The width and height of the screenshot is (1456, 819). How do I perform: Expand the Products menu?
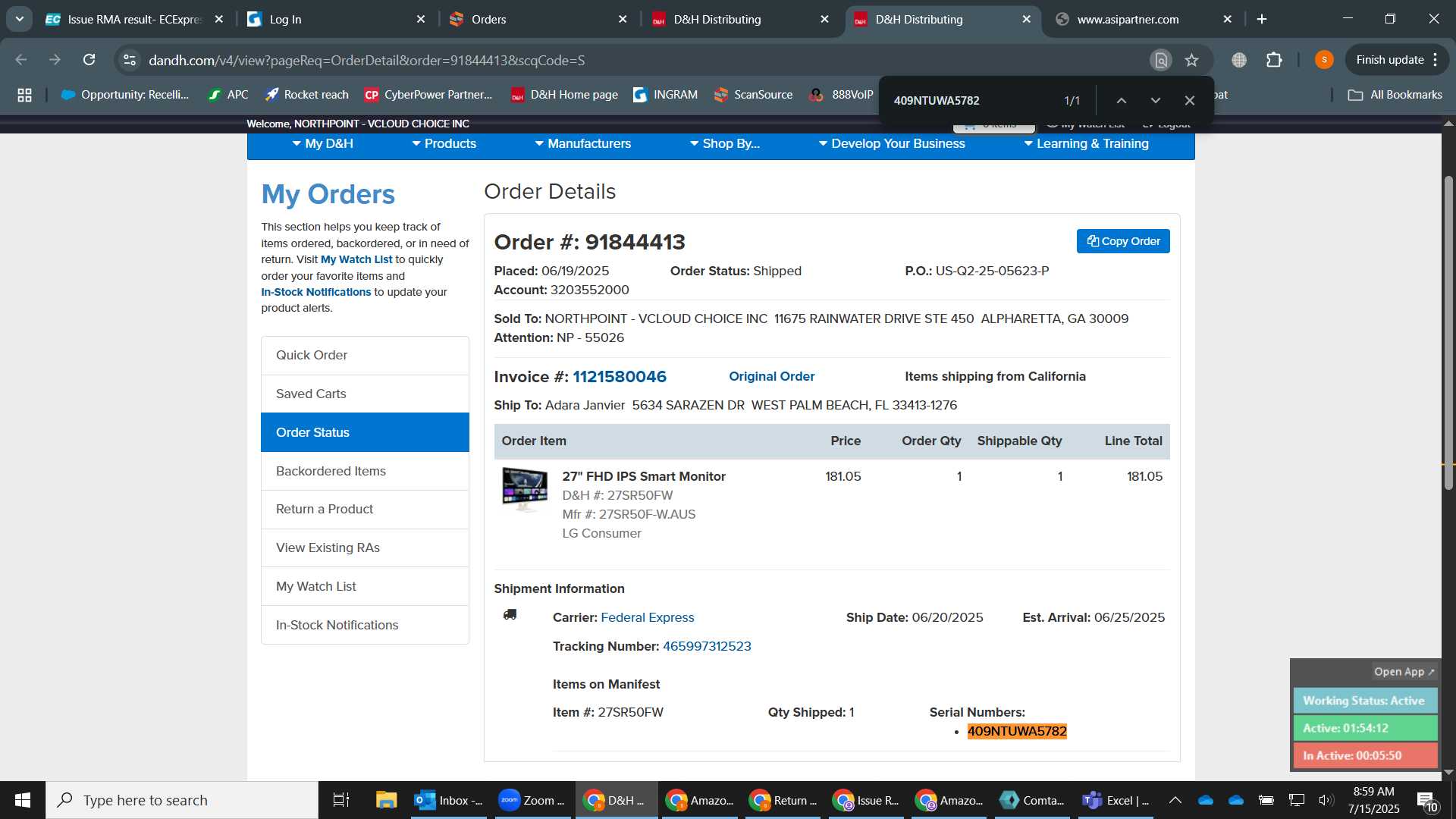(x=444, y=144)
